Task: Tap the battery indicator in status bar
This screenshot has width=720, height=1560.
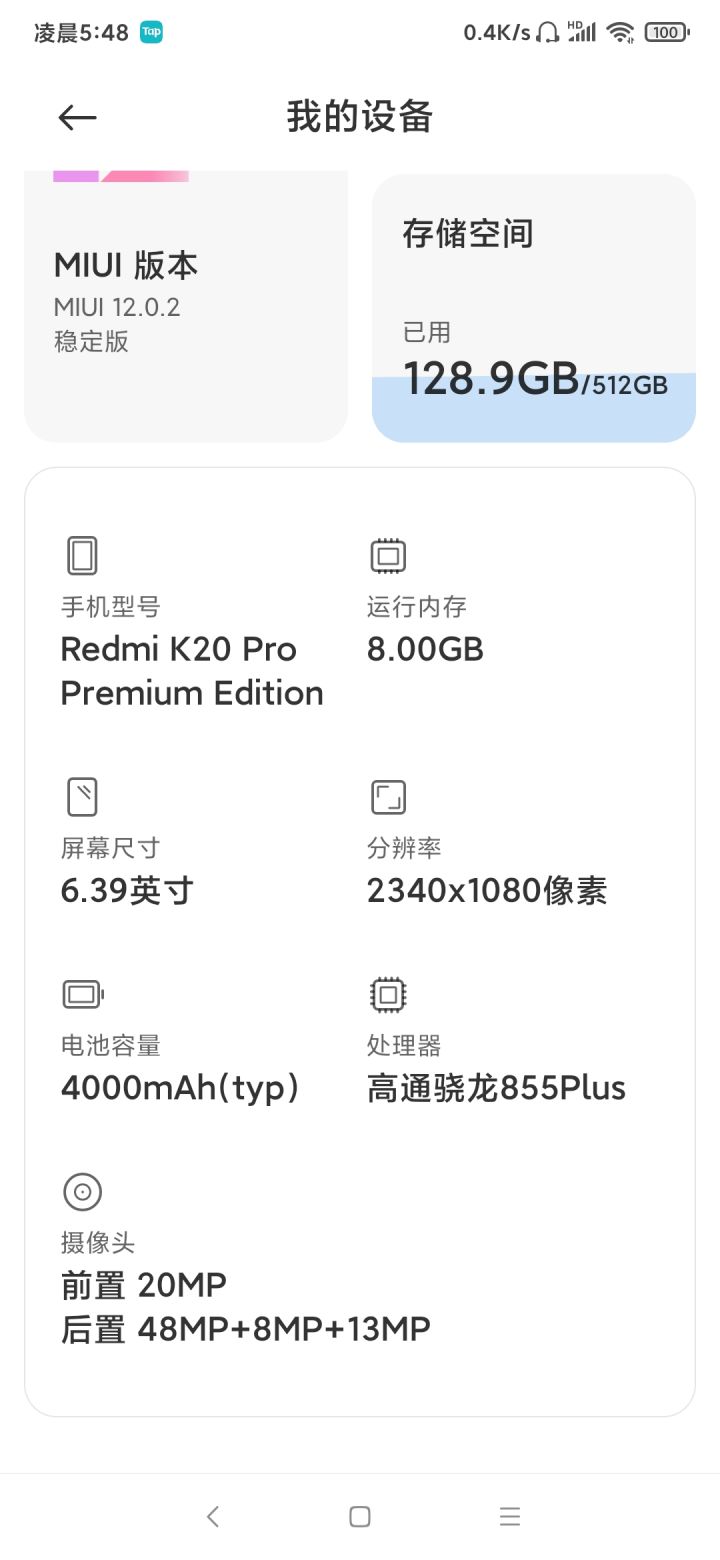Action: coord(666,32)
